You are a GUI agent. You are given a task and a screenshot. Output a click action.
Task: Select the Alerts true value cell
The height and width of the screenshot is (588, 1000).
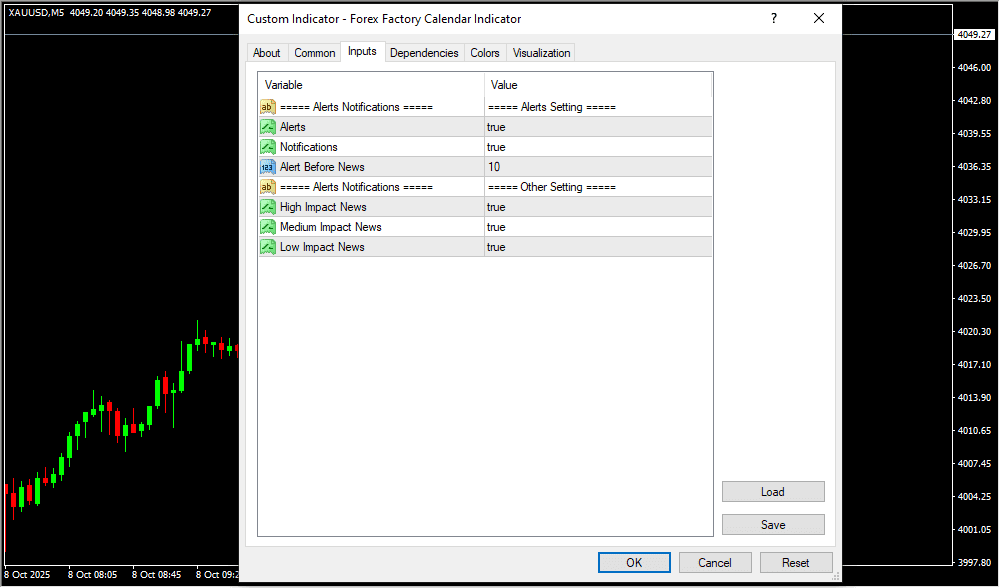click(x=597, y=127)
